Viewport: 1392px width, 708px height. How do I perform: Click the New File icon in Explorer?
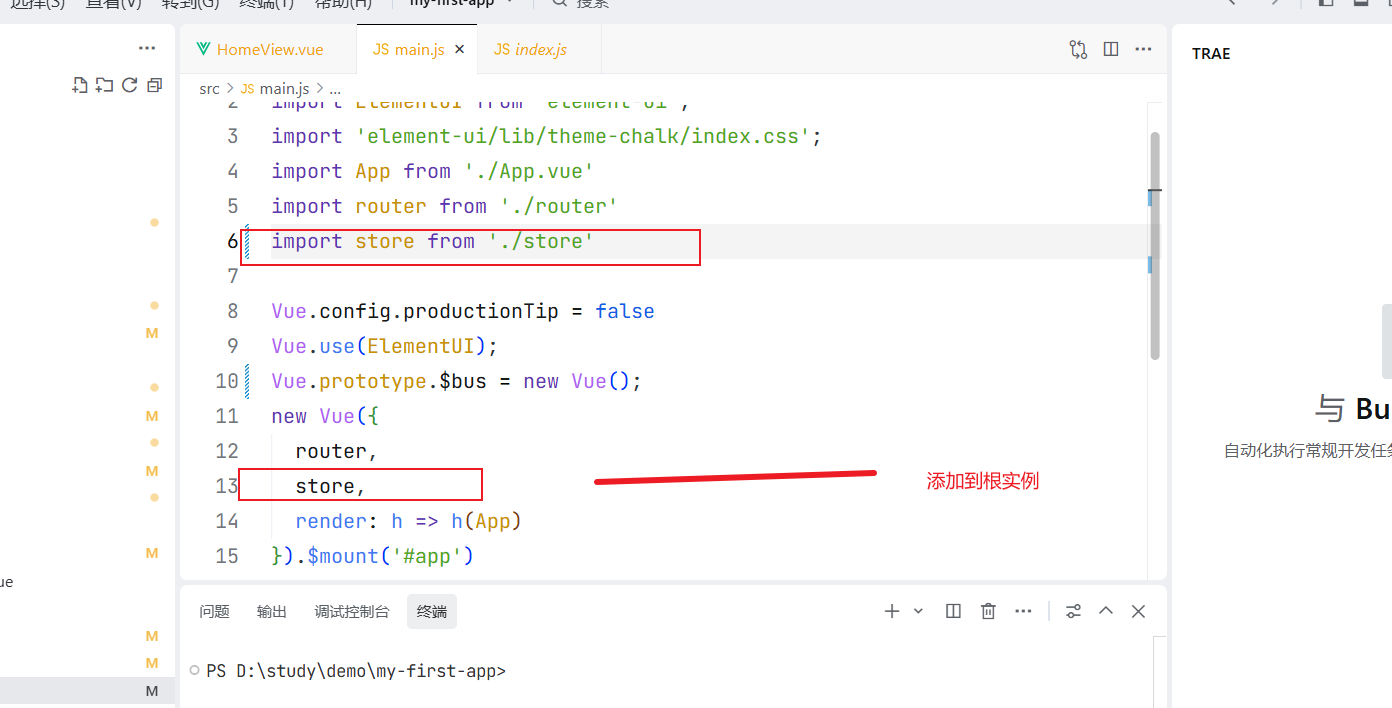pyautogui.click(x=80, y=85)
